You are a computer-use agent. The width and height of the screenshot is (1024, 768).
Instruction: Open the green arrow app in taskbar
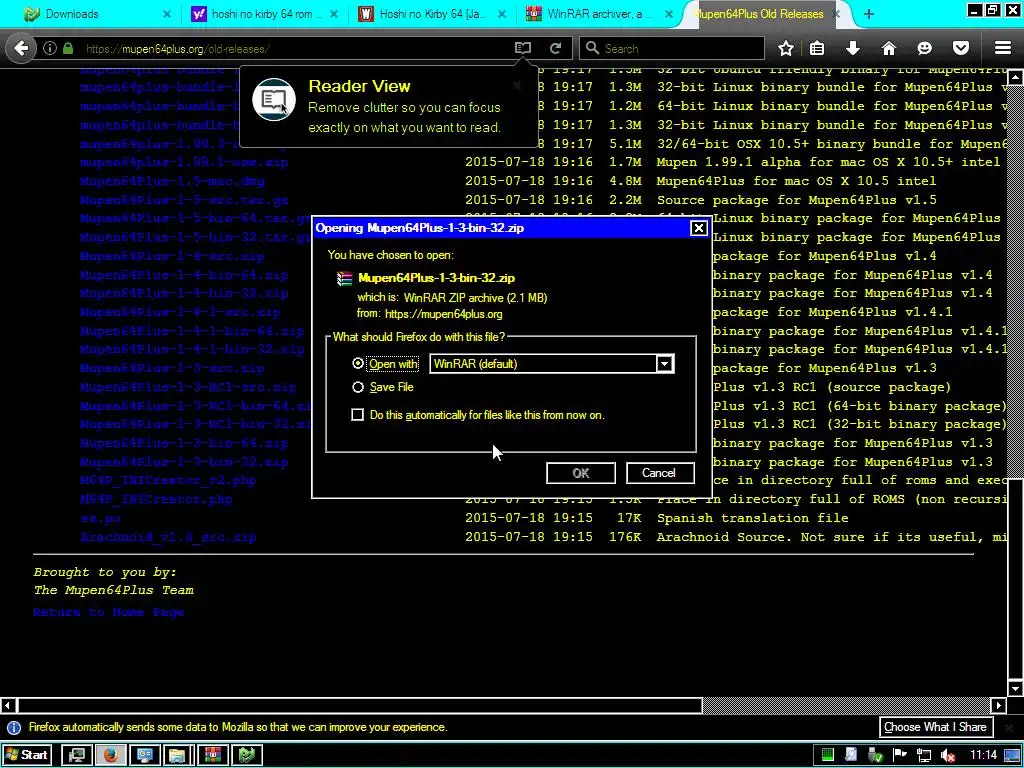246,755
